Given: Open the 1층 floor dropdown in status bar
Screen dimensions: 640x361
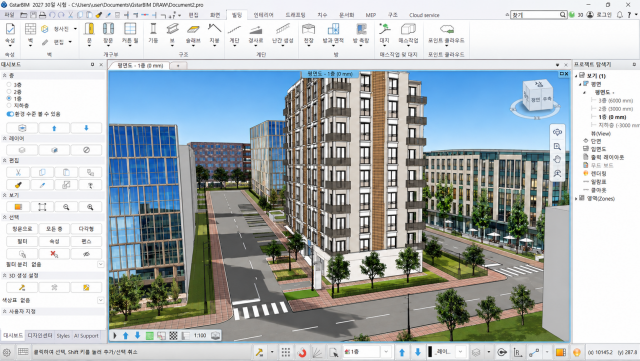Looking at the screenshot, I should coord(386,352).
